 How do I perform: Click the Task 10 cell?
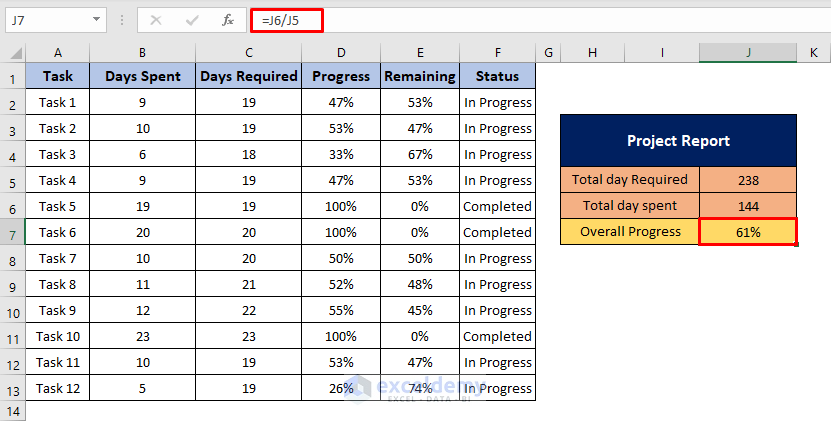(x=58, y=336)
